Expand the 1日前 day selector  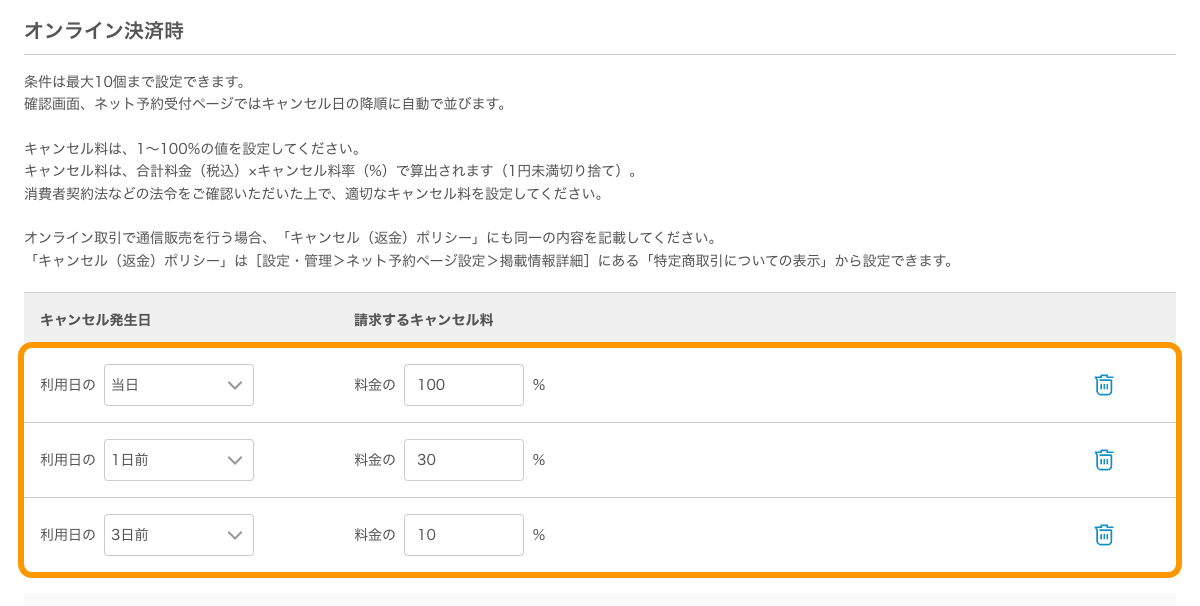point(179,460)
